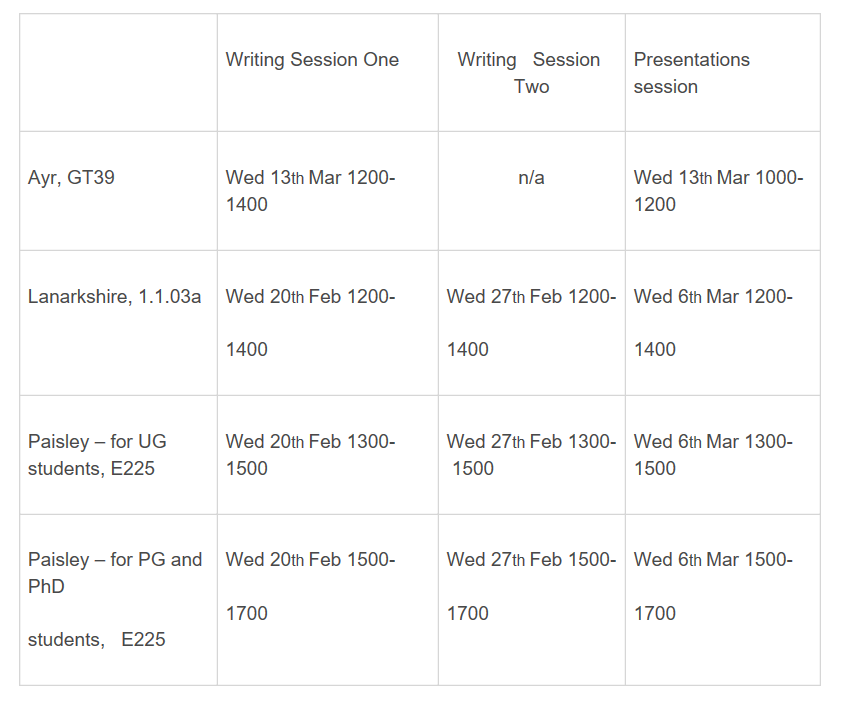Click the "Ayr, GT39" row label
The width and height of the screenshot is (845, 705).
point(71,178)
